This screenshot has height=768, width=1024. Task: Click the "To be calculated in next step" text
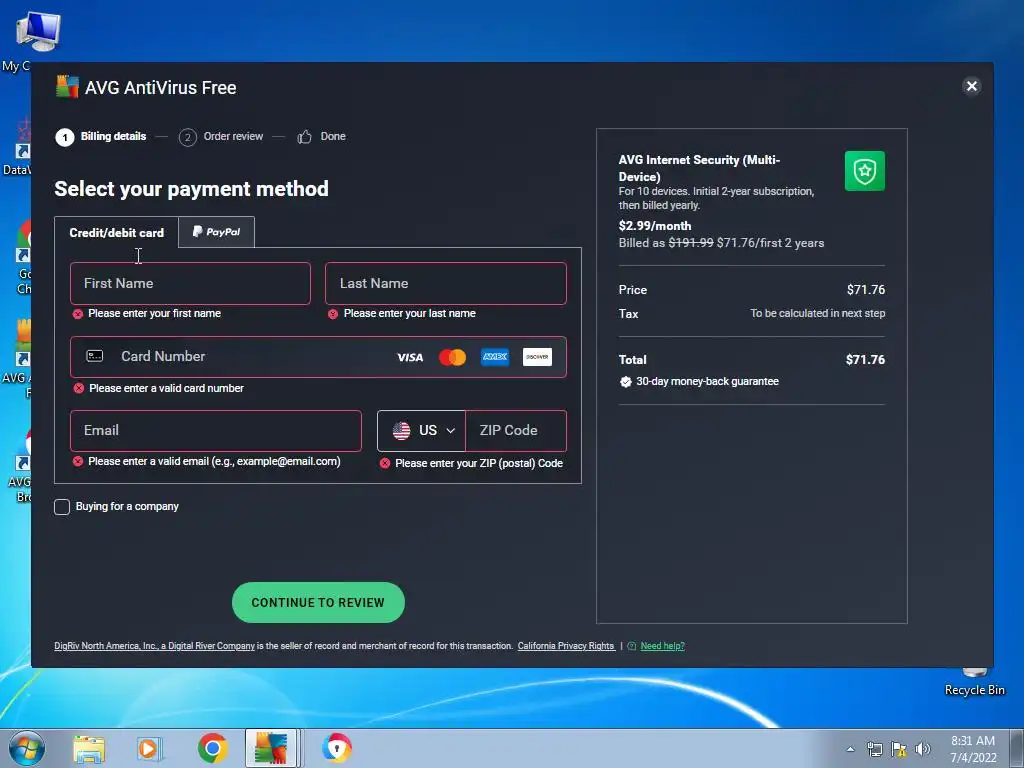pos(817,313)
